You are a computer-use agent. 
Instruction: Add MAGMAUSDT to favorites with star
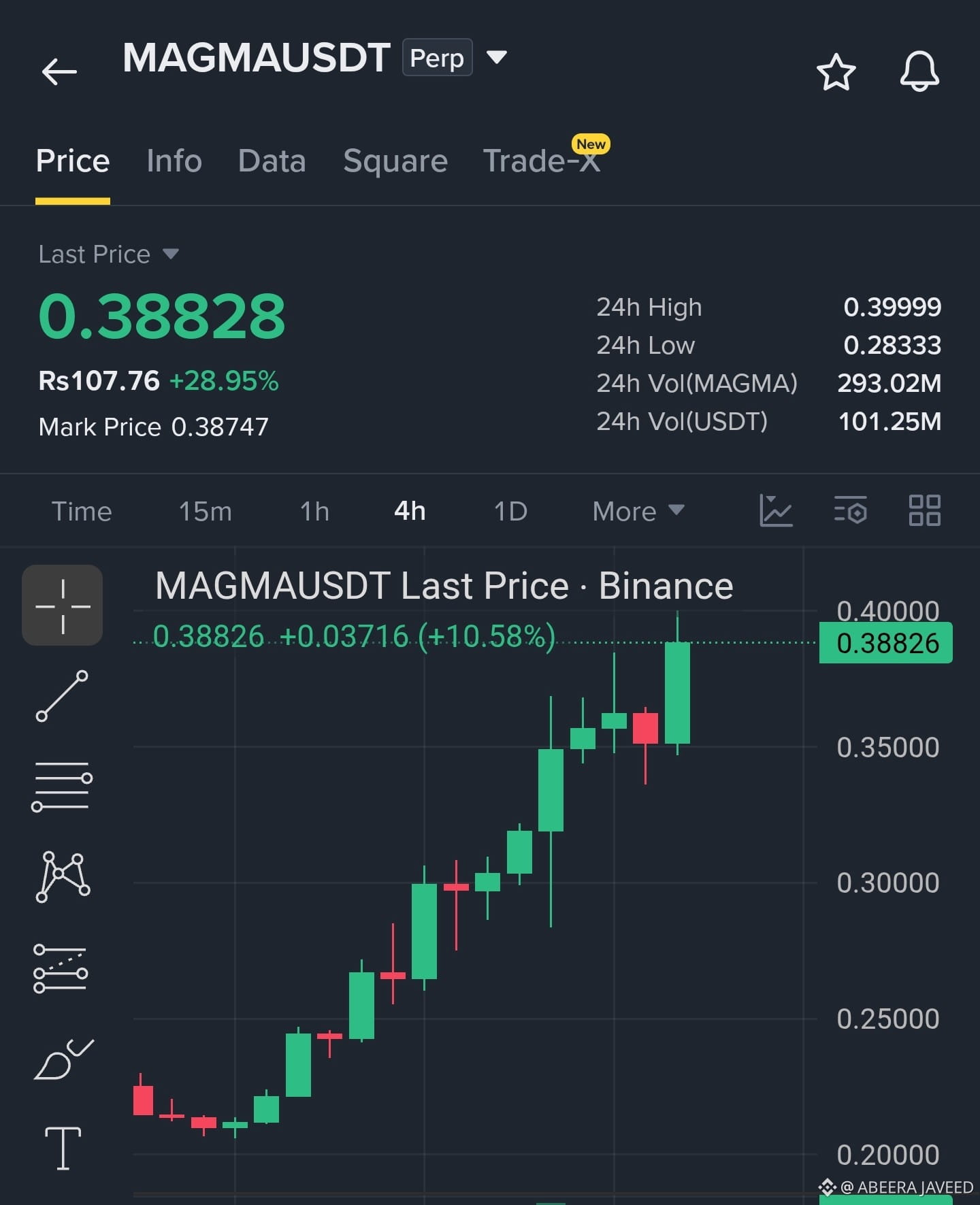point(836,71)
